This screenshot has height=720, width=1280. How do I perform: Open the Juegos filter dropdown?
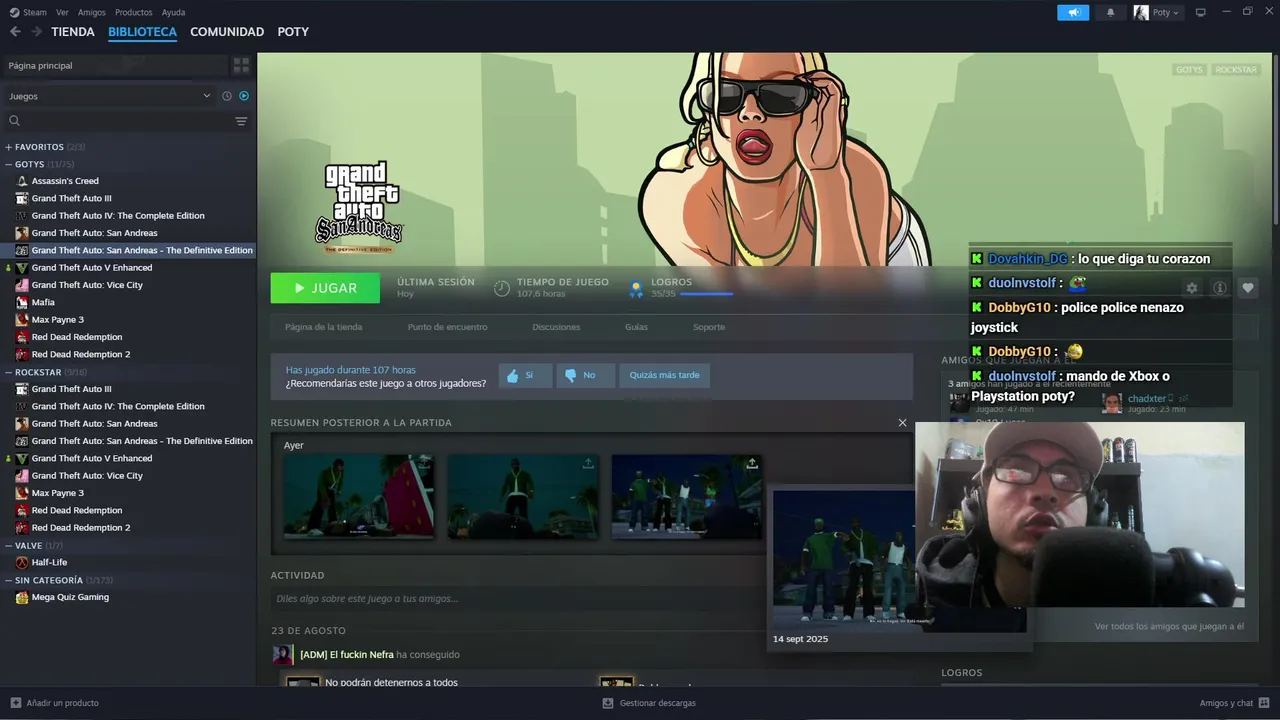coord(109,96)
